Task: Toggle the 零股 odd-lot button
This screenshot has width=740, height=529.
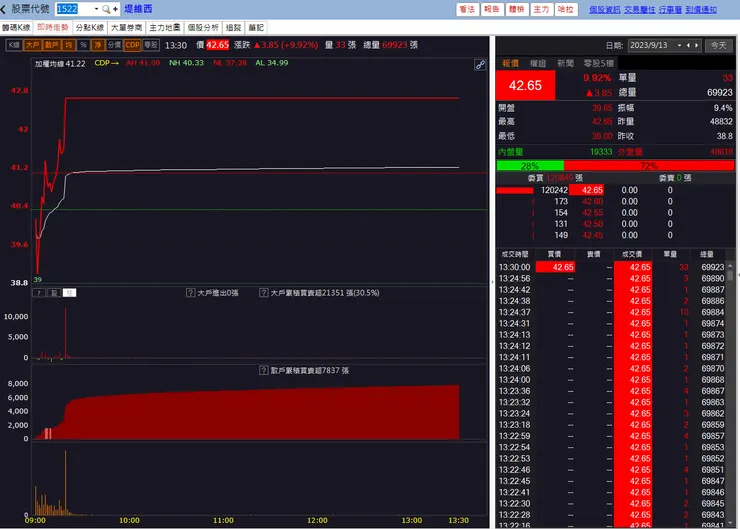Action: click(151, 45)
